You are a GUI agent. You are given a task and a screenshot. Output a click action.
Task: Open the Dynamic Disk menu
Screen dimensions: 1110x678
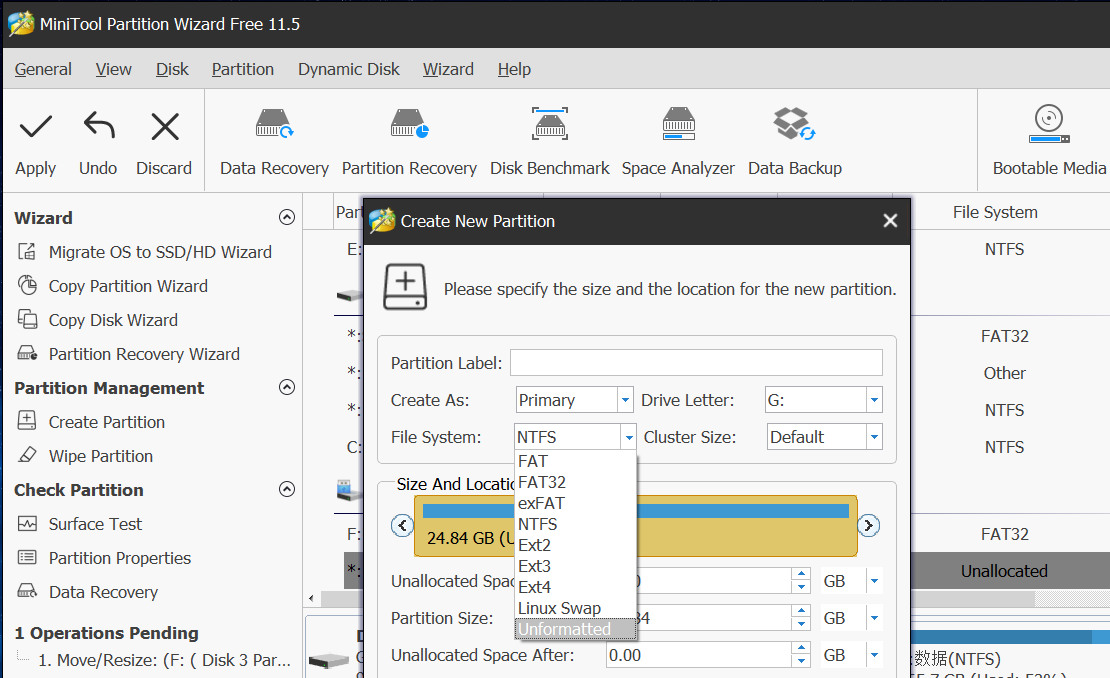click(x=348, y=69)
